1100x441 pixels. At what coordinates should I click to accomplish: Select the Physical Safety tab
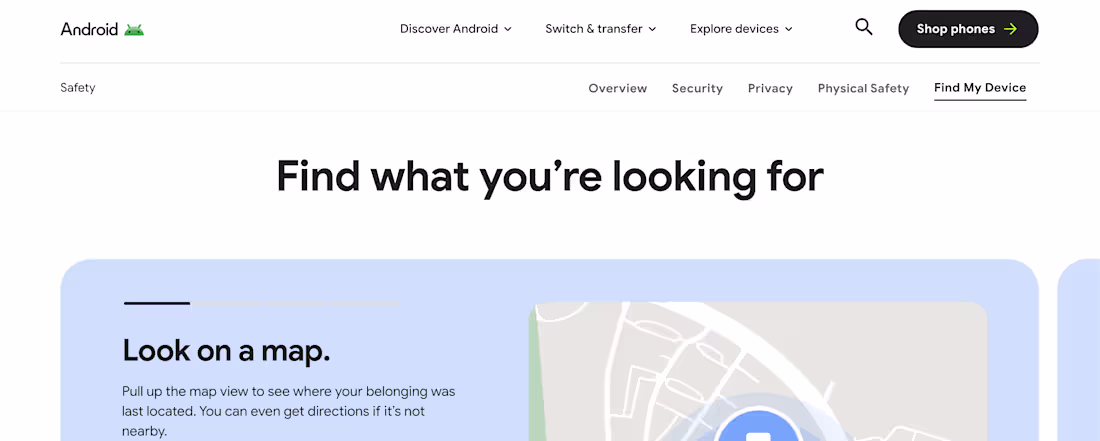[x=864, y=88]
